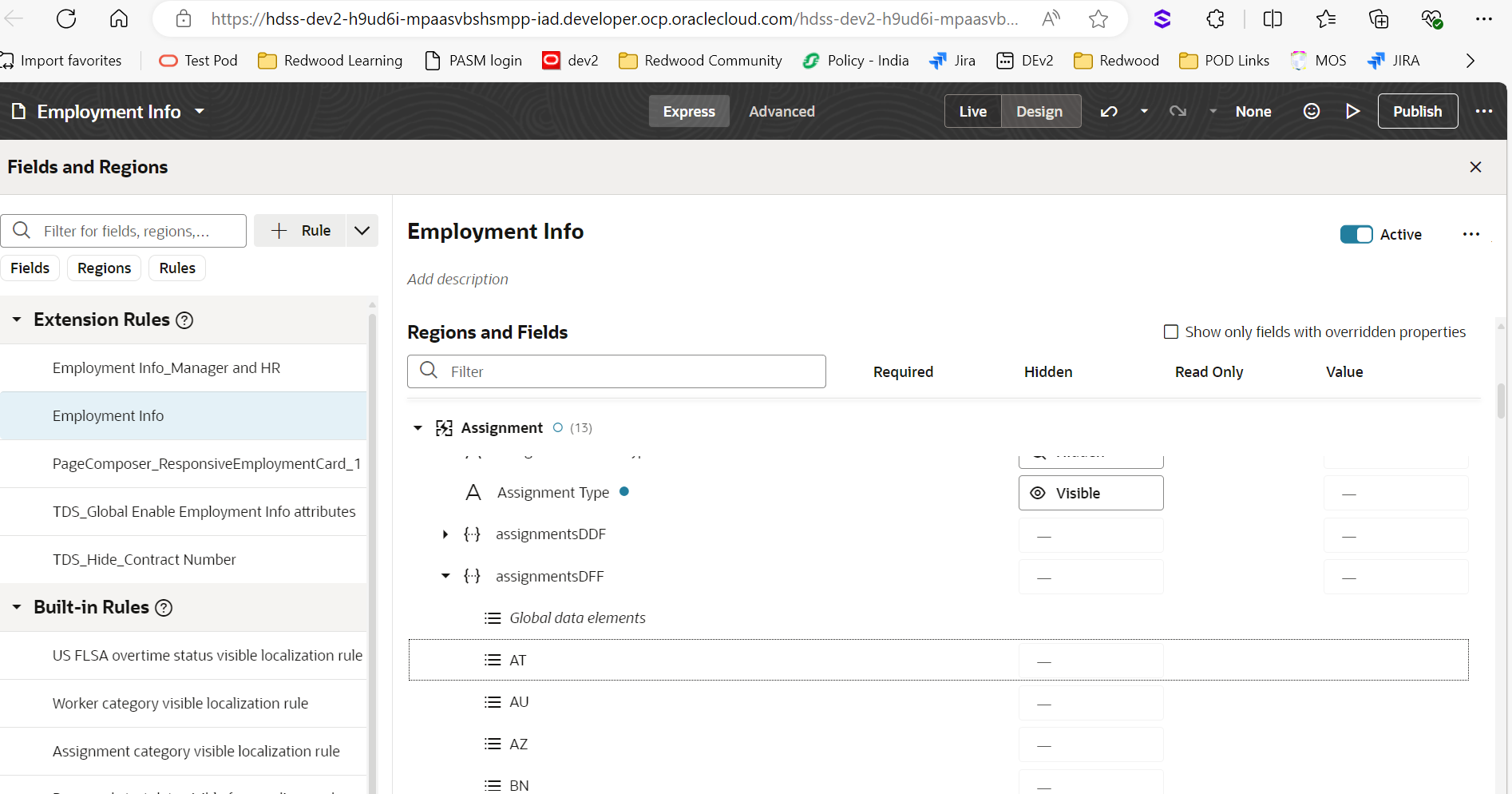The height and width of the screenshot is (794, 1512).
Task: Open the feedback smiley face icon
Action: pyautogui.click(x=1311, y=111)
